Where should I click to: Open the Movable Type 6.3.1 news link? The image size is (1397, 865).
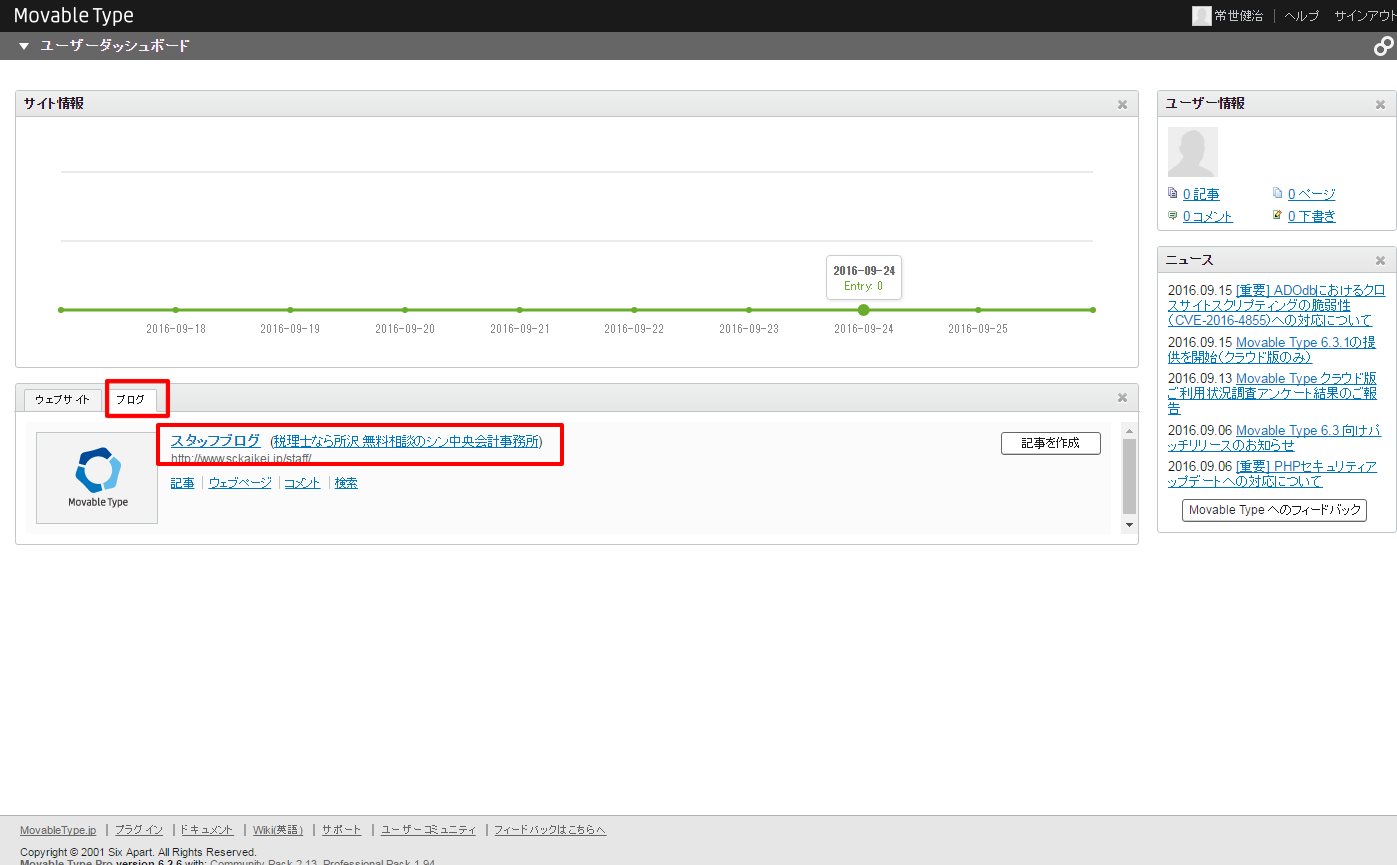[x=1272, y=350]
